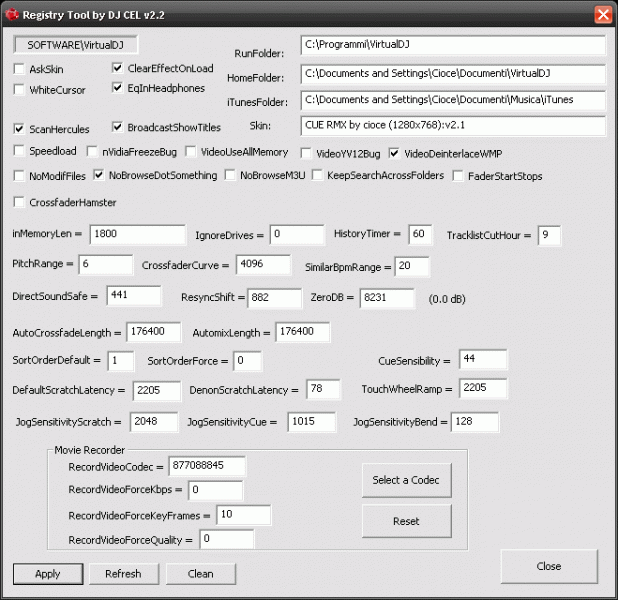Uncheck EqInHeadphones option
Screen dimensions: 618x600
click(117, 88)
